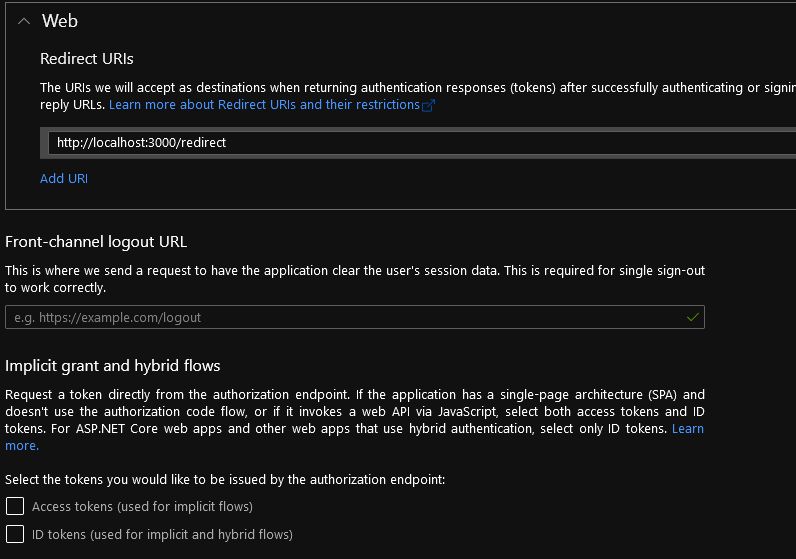Click the Access tokens (used for implicit flows) label
The width and height of the screenshot is (796, 559).
[142, 506]
